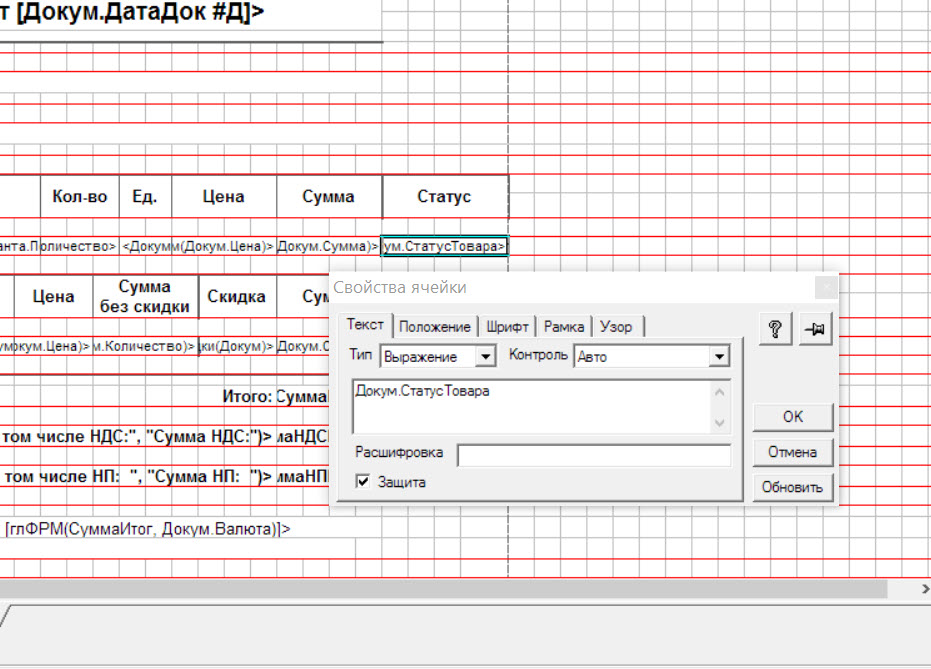931x669 pixels.
Task: Select the "Сумма НДС:" expression cell
Action: pyautogui.click(x=137, y=436)
